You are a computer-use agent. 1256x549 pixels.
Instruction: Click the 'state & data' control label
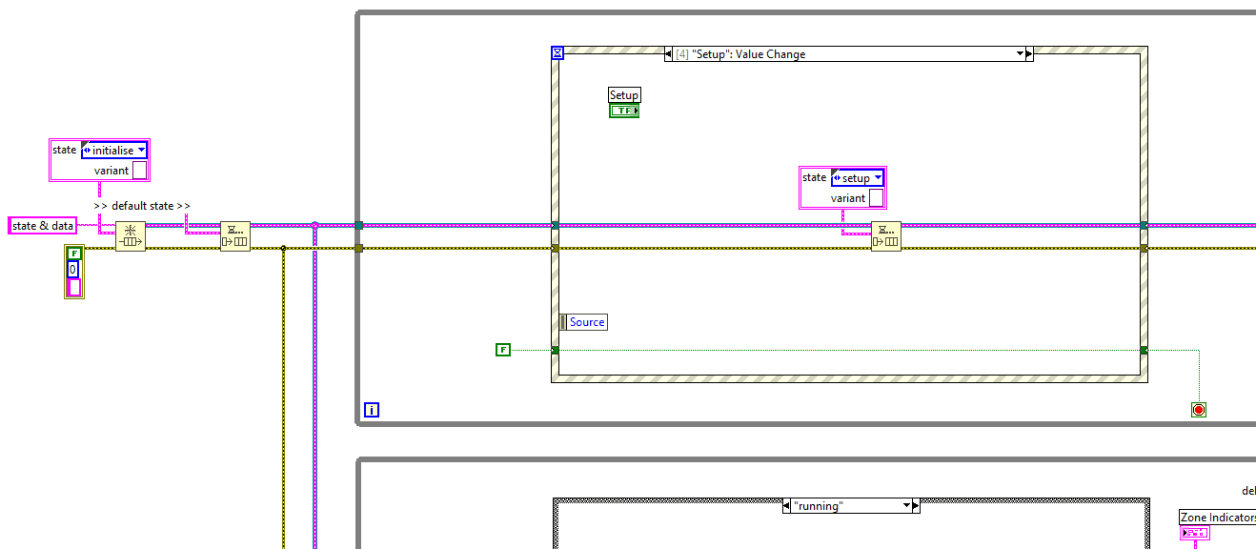point(43,226)
